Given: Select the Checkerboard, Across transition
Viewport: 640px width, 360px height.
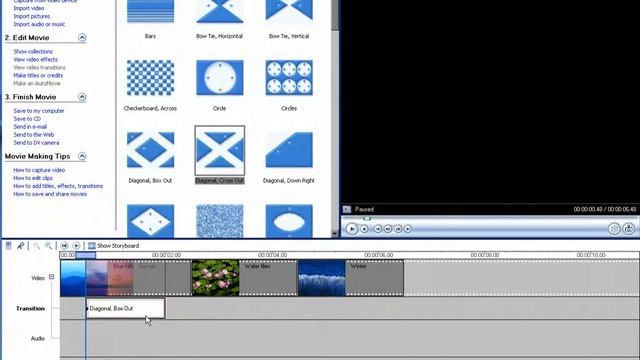Looking at the screenshot, I should tap(150, 78).
